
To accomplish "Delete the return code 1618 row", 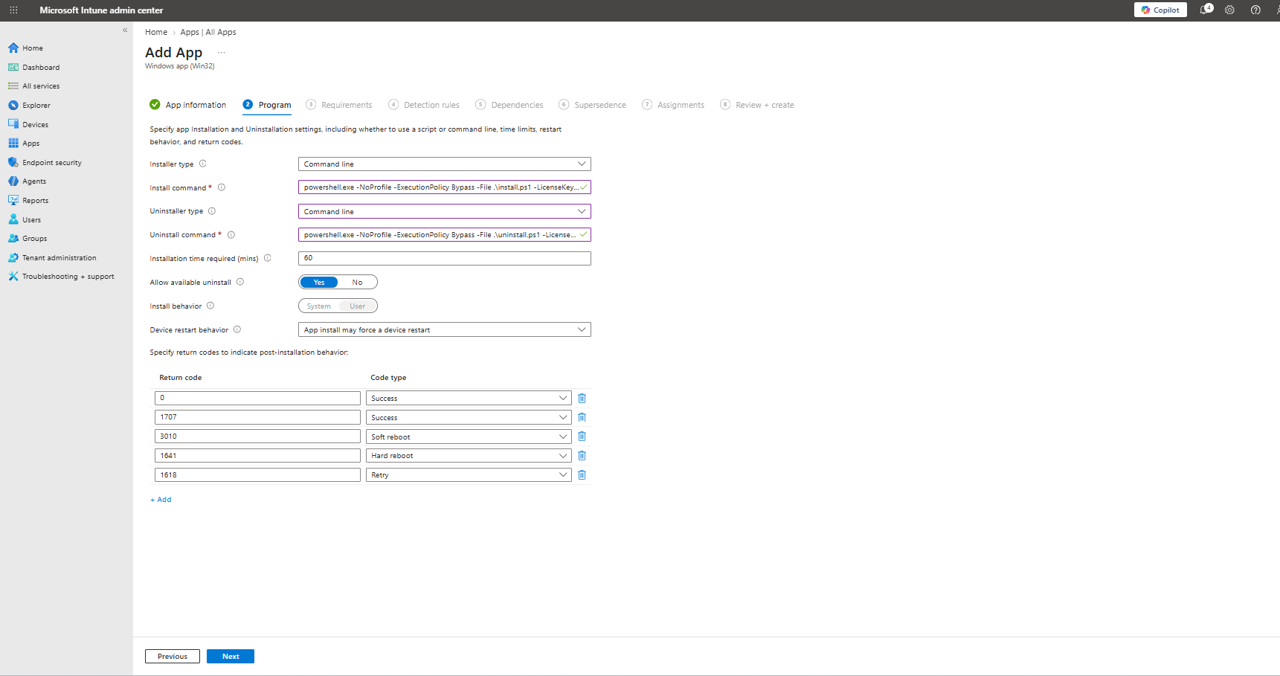I will click(582, 475).
